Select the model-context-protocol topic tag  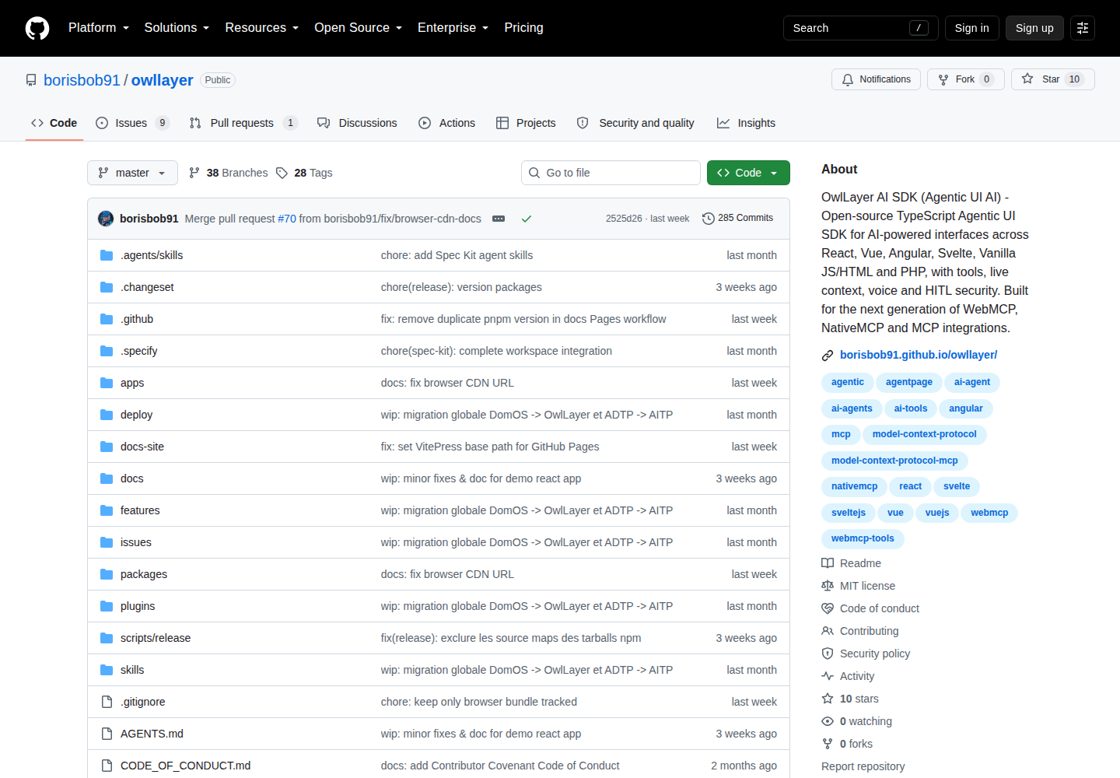click(924, 434)
